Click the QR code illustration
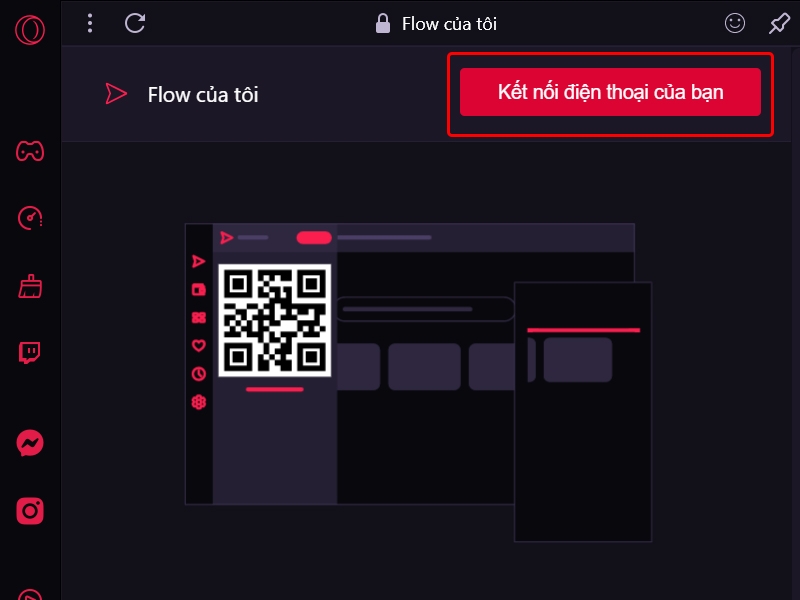The image size is (800, 600). (274, 320)
